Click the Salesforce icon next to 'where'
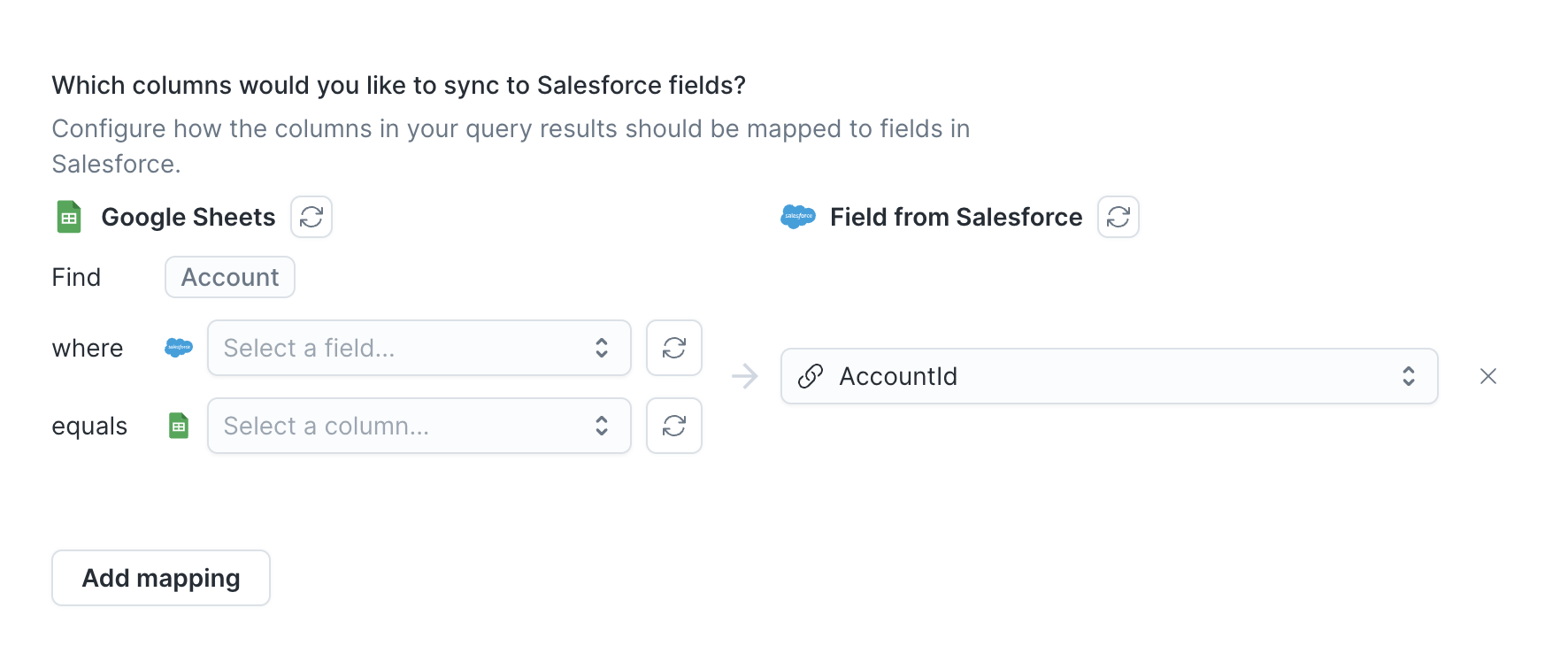The height and width of the screenshot is (669, 1568). point(179,348)
